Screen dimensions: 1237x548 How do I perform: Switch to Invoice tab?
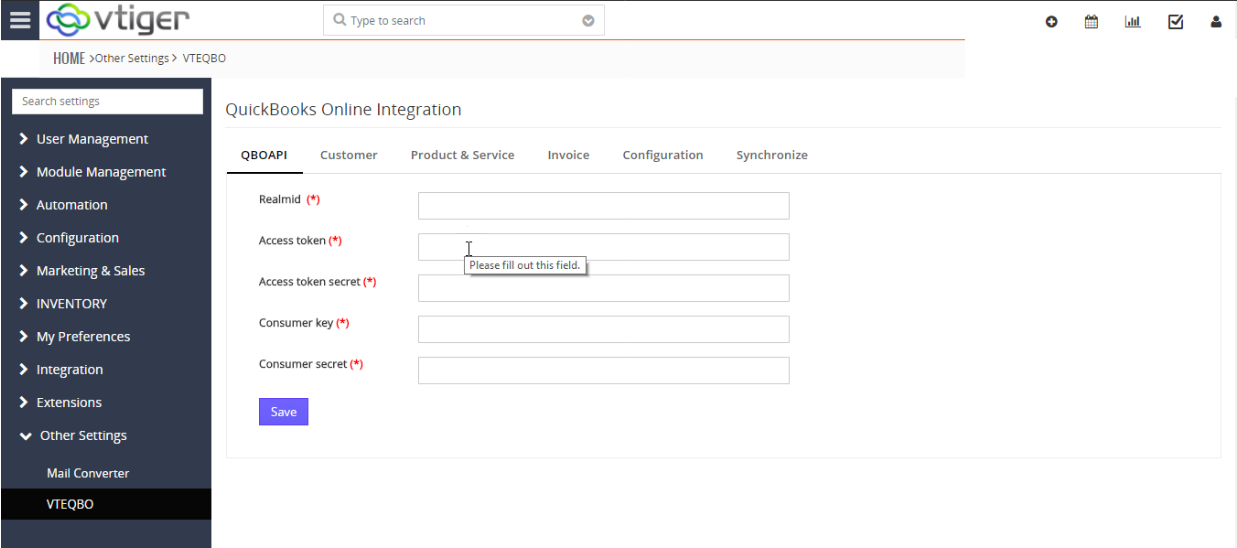click(568, 155)
